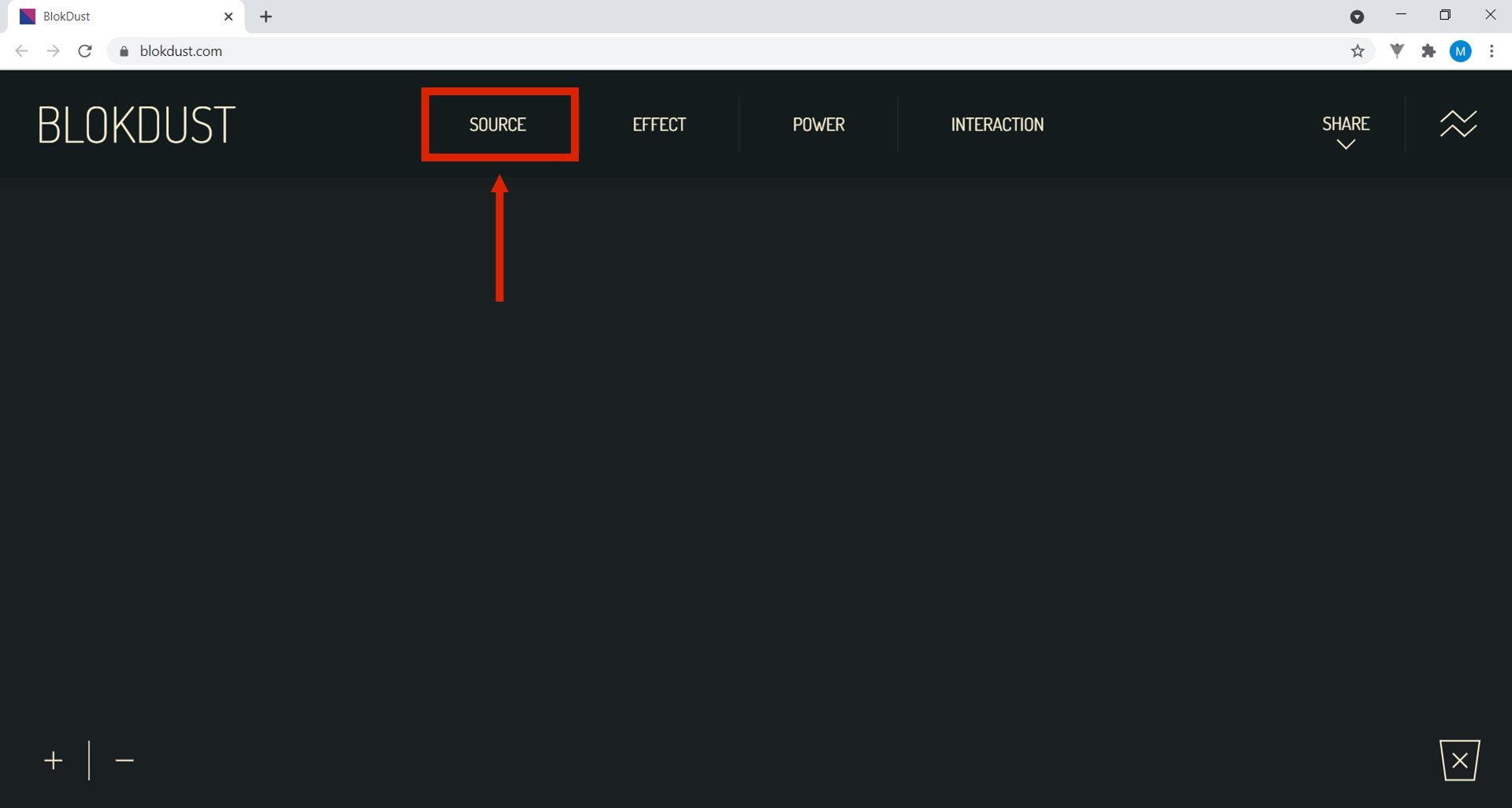Viewport: 1512px width, 808px height.
Task: Zoom out with the minus icon
Action: pyautogui.click(x=124, y=761)
